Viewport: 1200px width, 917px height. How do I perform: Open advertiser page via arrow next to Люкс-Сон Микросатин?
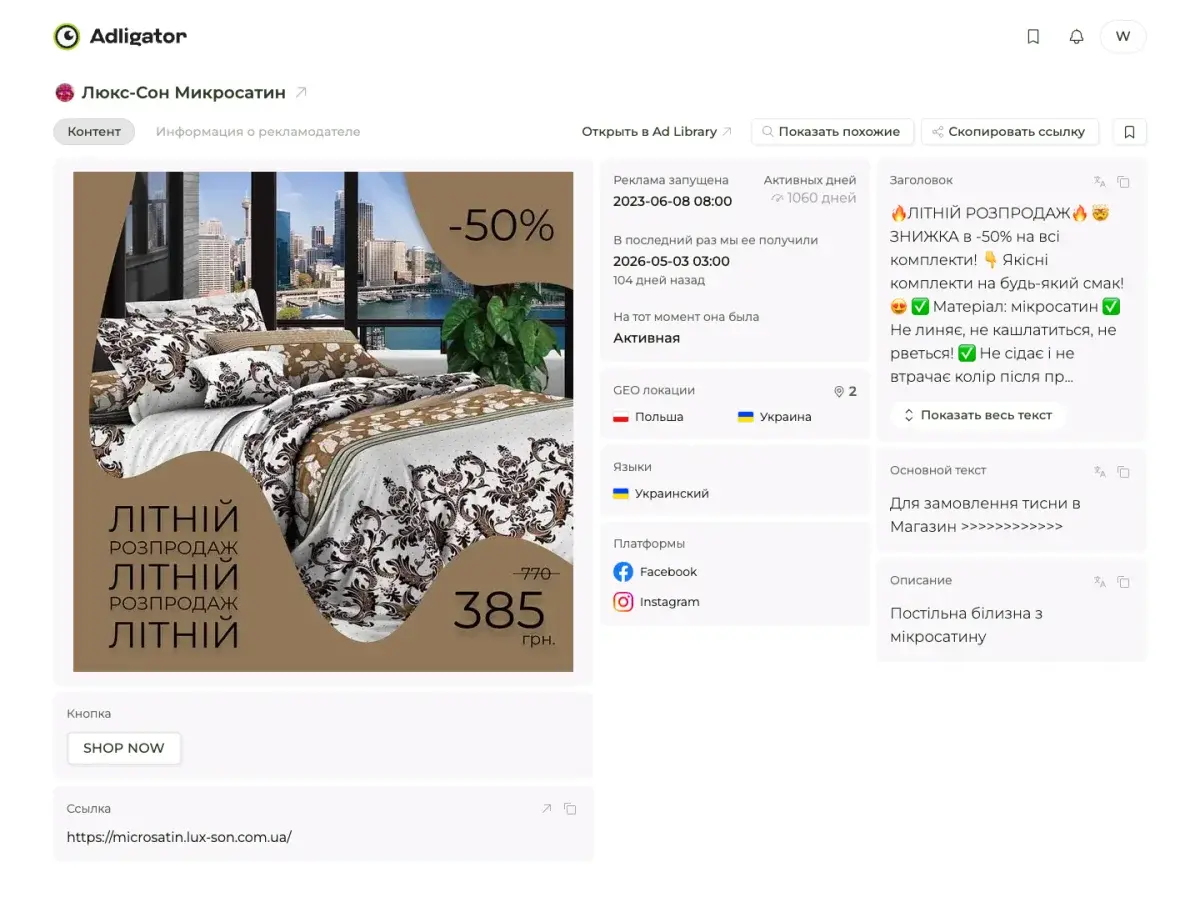(x=301, y=92)
